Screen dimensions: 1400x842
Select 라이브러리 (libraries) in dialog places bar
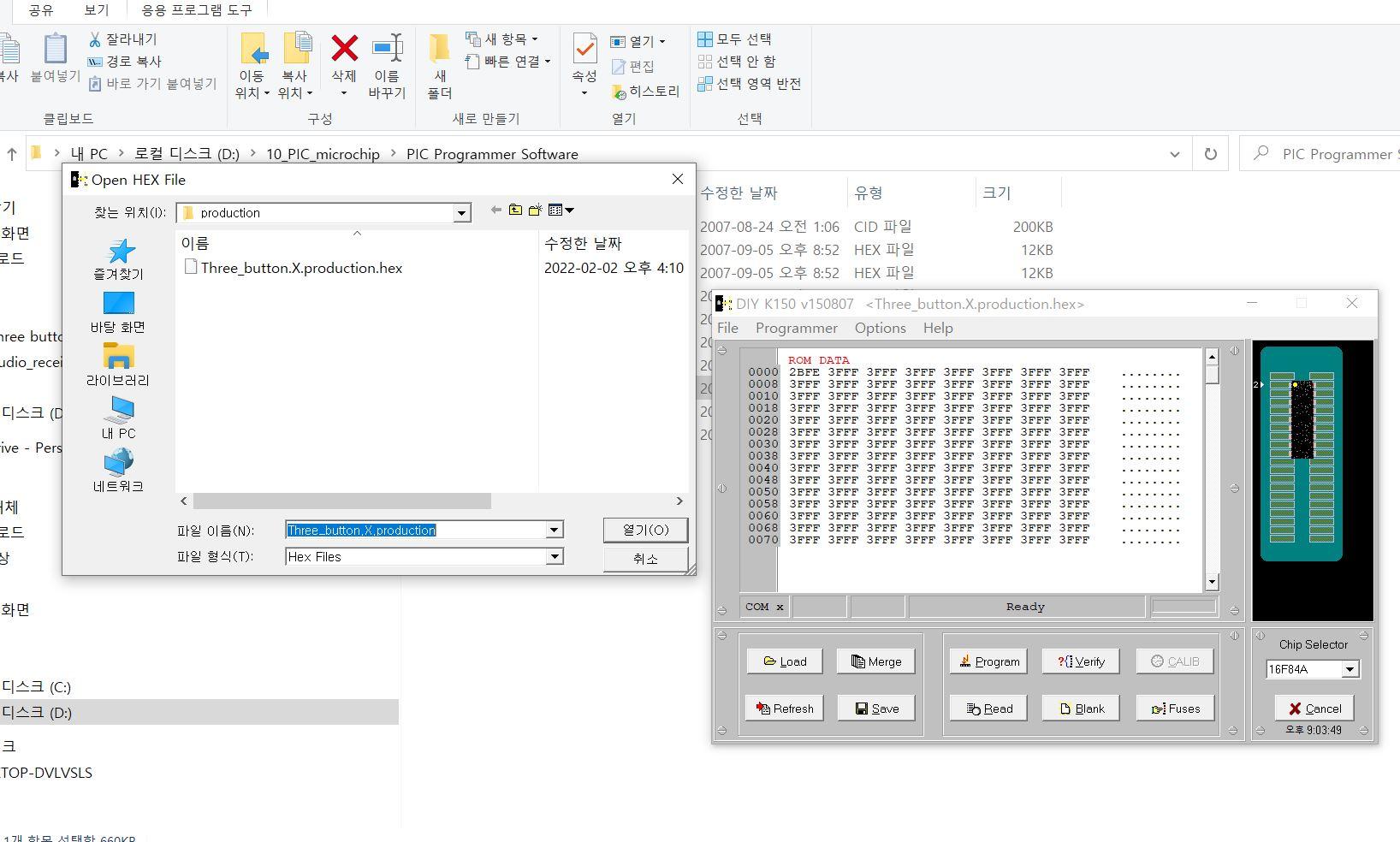pyautogui.click(x=118, y=366)
